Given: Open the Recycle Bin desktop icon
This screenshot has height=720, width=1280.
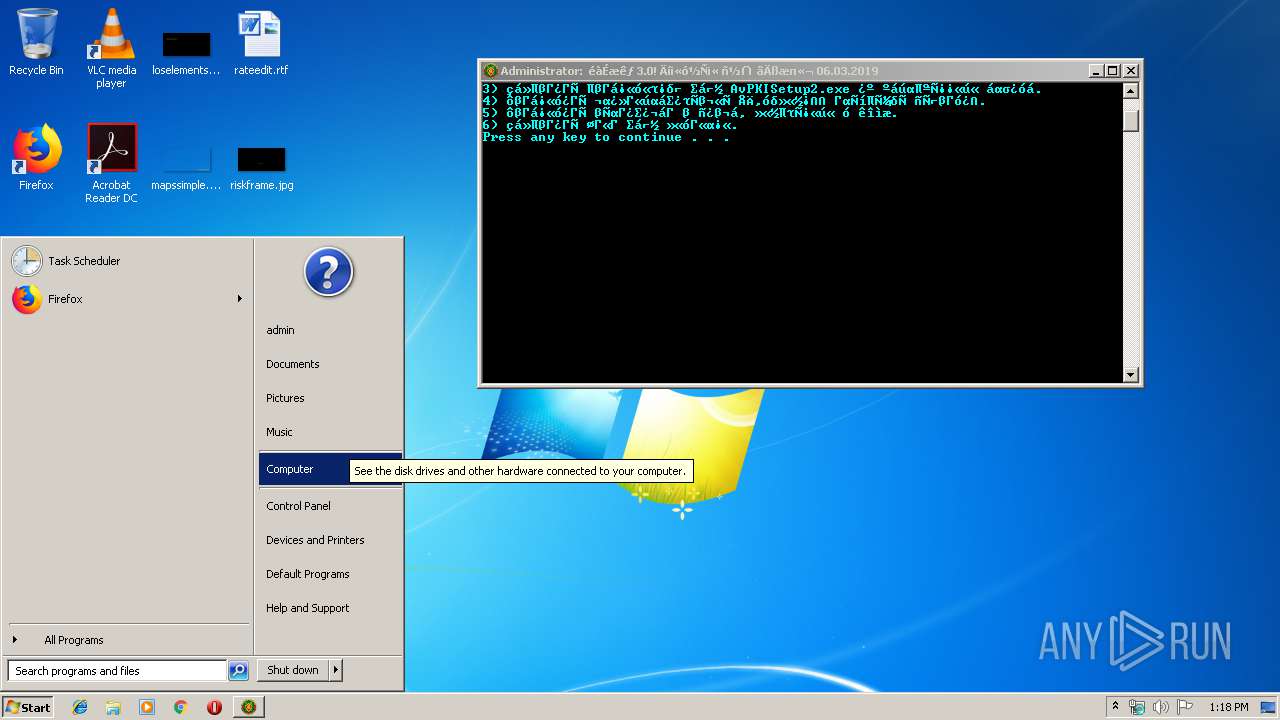Looking at the screenshot, I should [x=36, y=42].
